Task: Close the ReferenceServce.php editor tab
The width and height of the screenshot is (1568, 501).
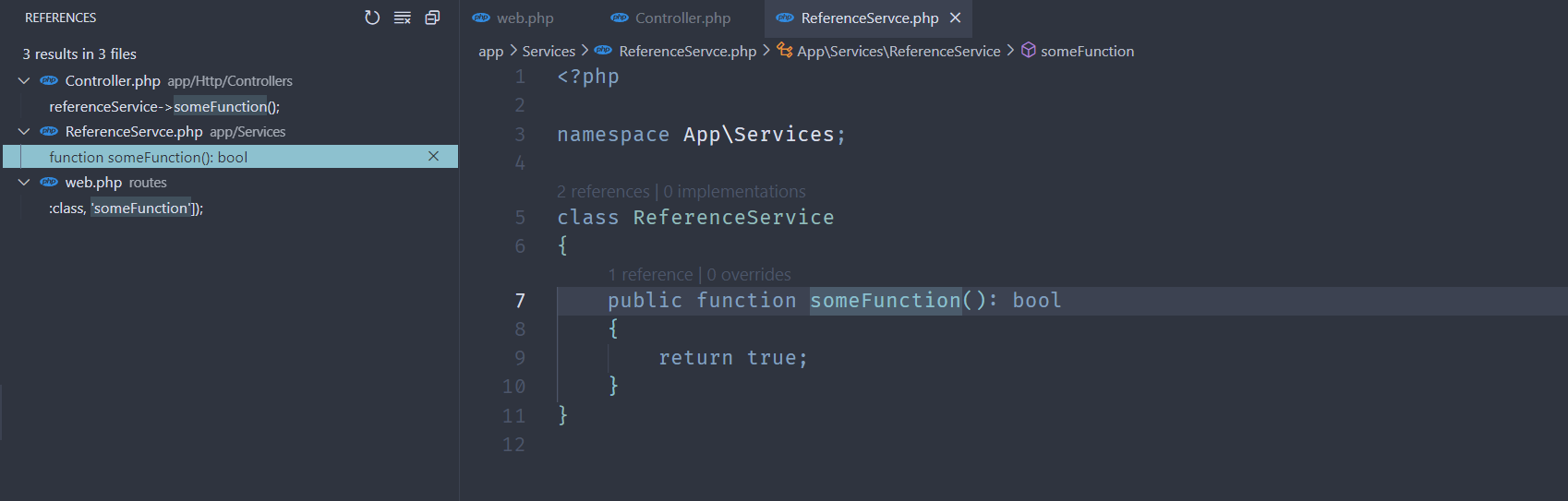Action: pyautogui.click(x=956, y=18)
